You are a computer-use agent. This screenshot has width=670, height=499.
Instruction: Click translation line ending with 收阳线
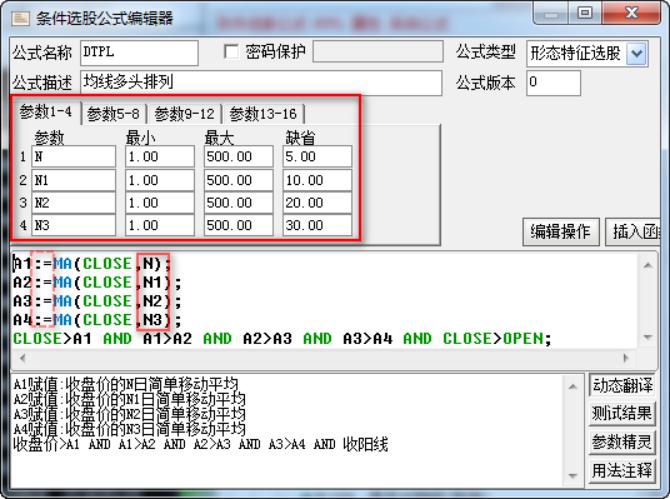(x=200, y=444)
